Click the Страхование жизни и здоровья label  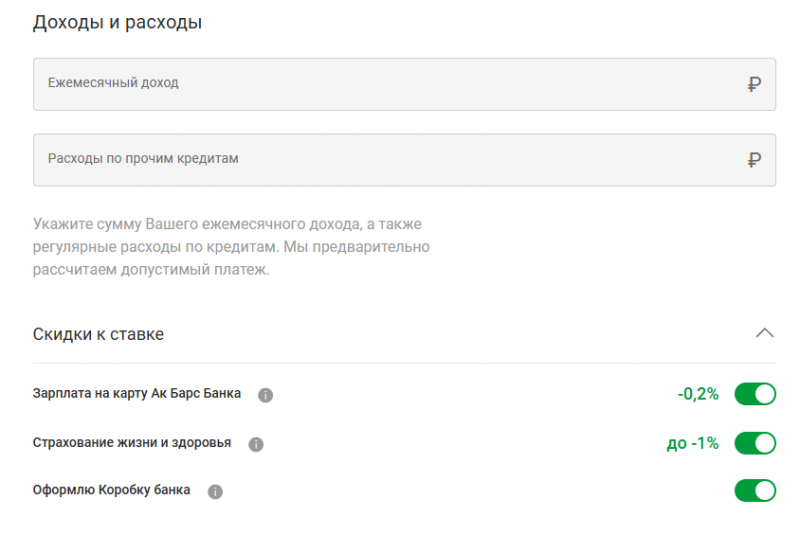point(132,443)
